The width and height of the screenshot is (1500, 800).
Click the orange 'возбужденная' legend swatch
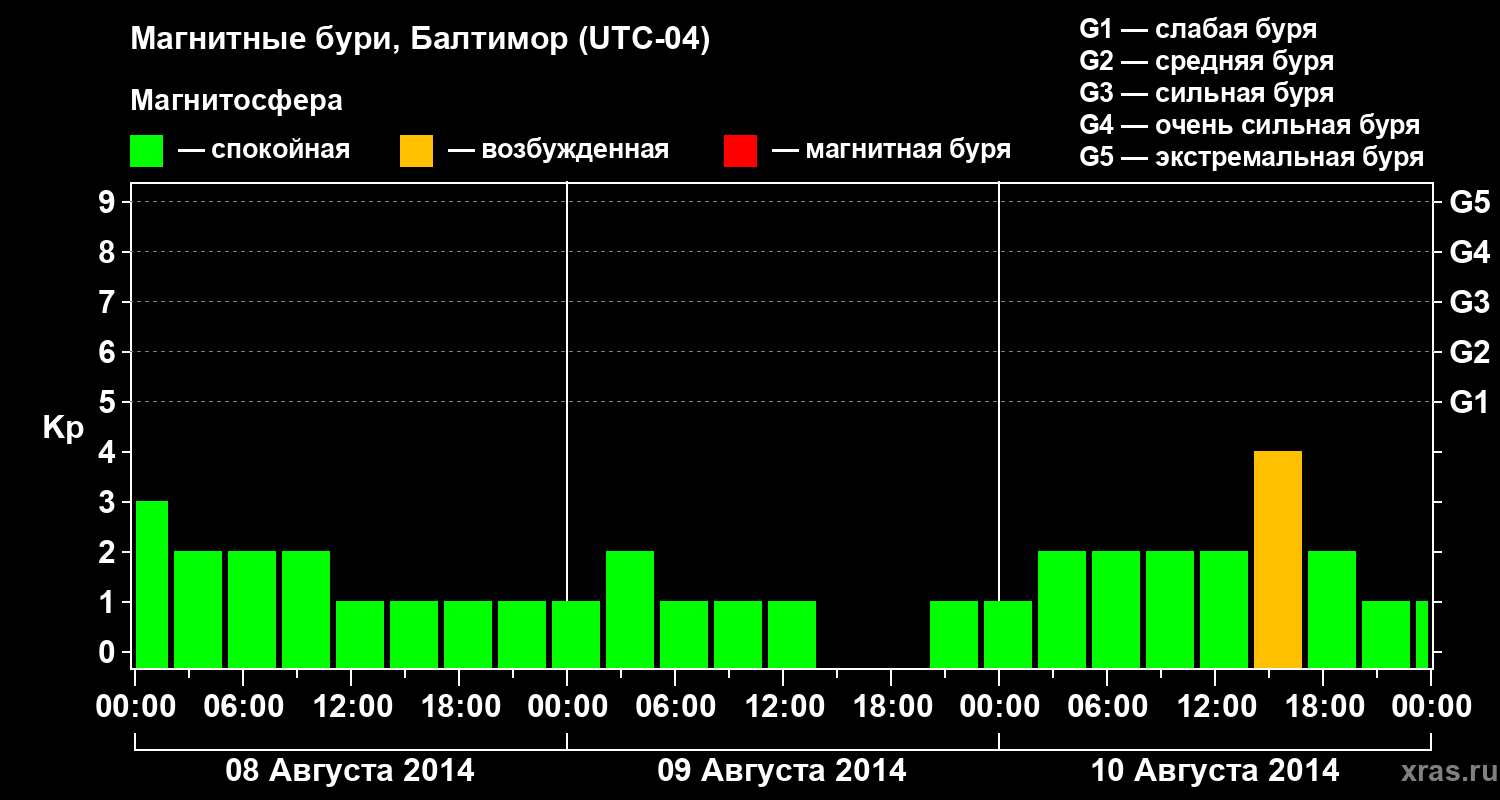click(416, 151)
